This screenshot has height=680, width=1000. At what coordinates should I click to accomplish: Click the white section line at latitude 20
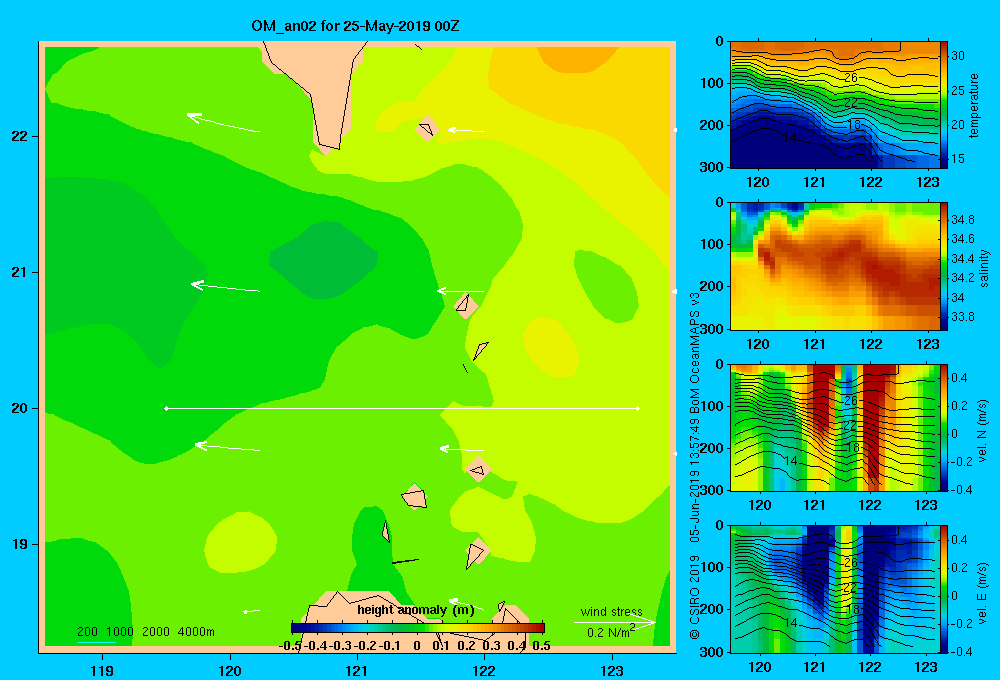coord(402,408)
